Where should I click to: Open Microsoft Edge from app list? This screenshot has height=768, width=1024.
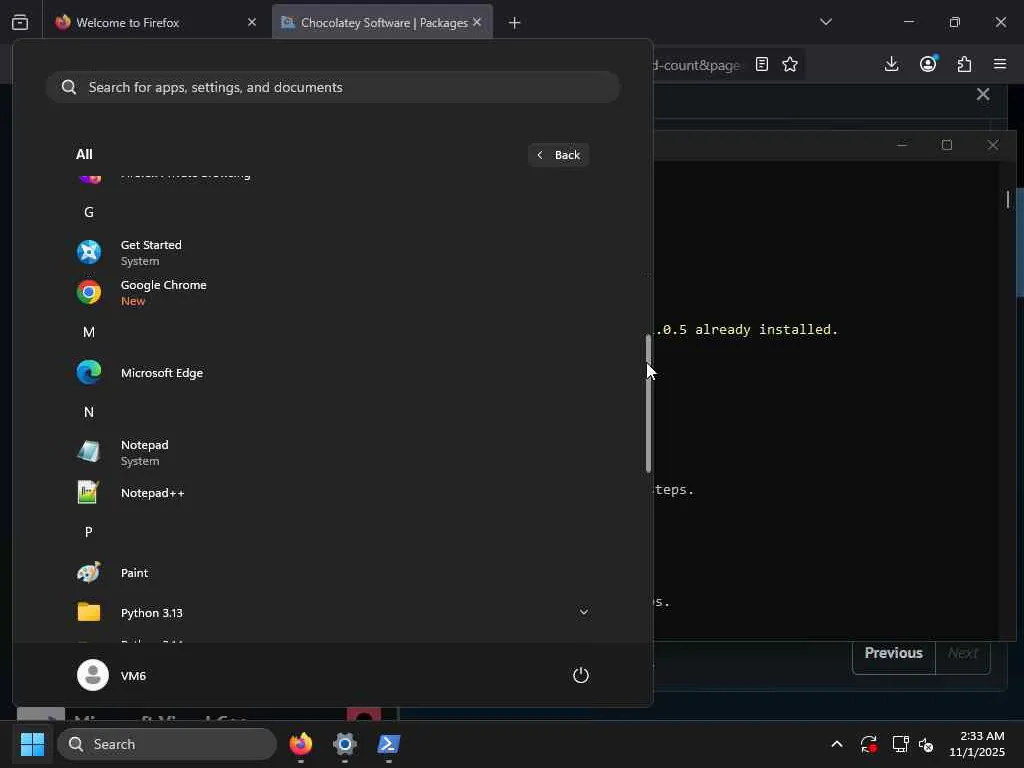(333, 373)
